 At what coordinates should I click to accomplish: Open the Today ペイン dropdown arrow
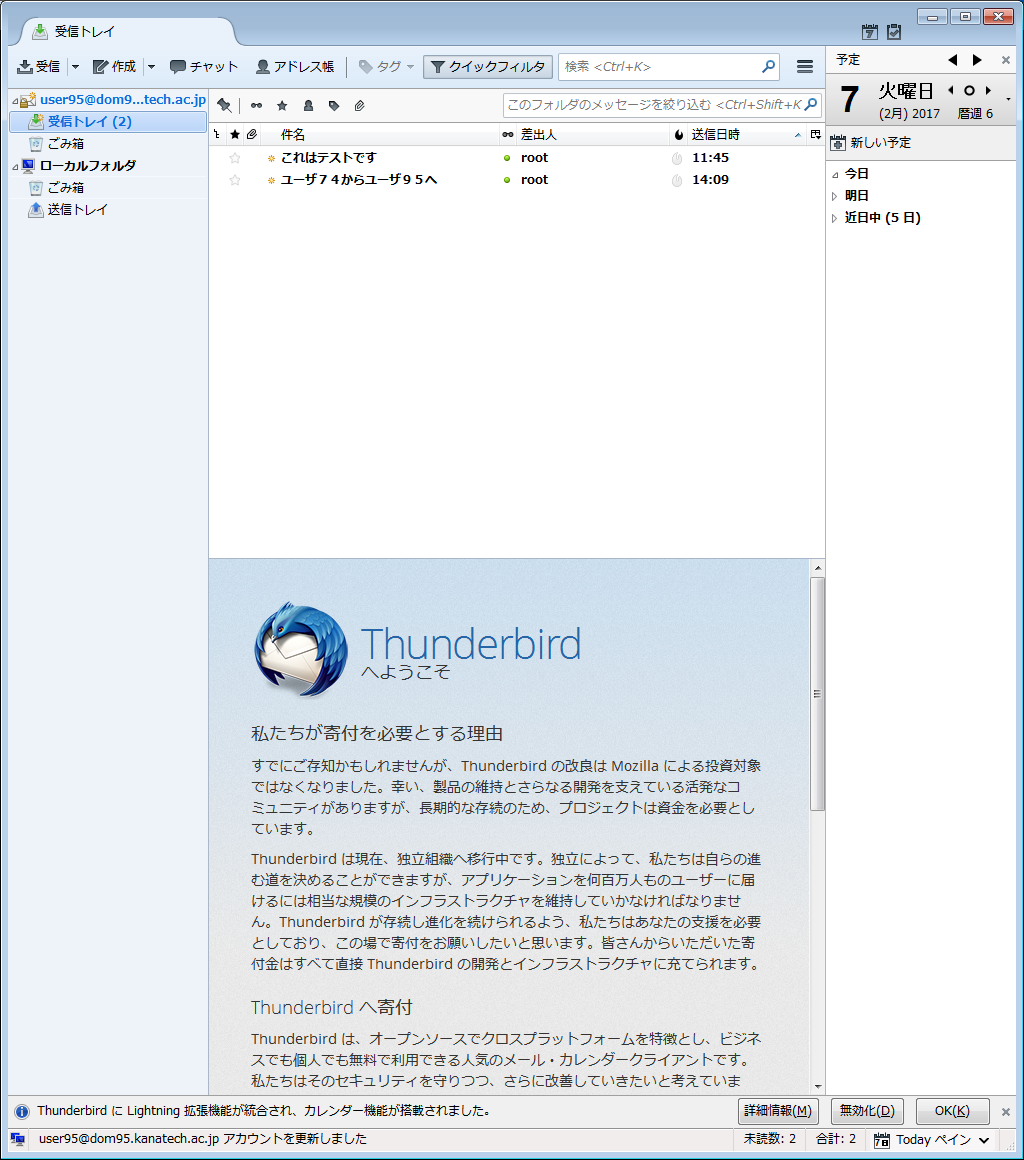click(x=984, y=1140)
